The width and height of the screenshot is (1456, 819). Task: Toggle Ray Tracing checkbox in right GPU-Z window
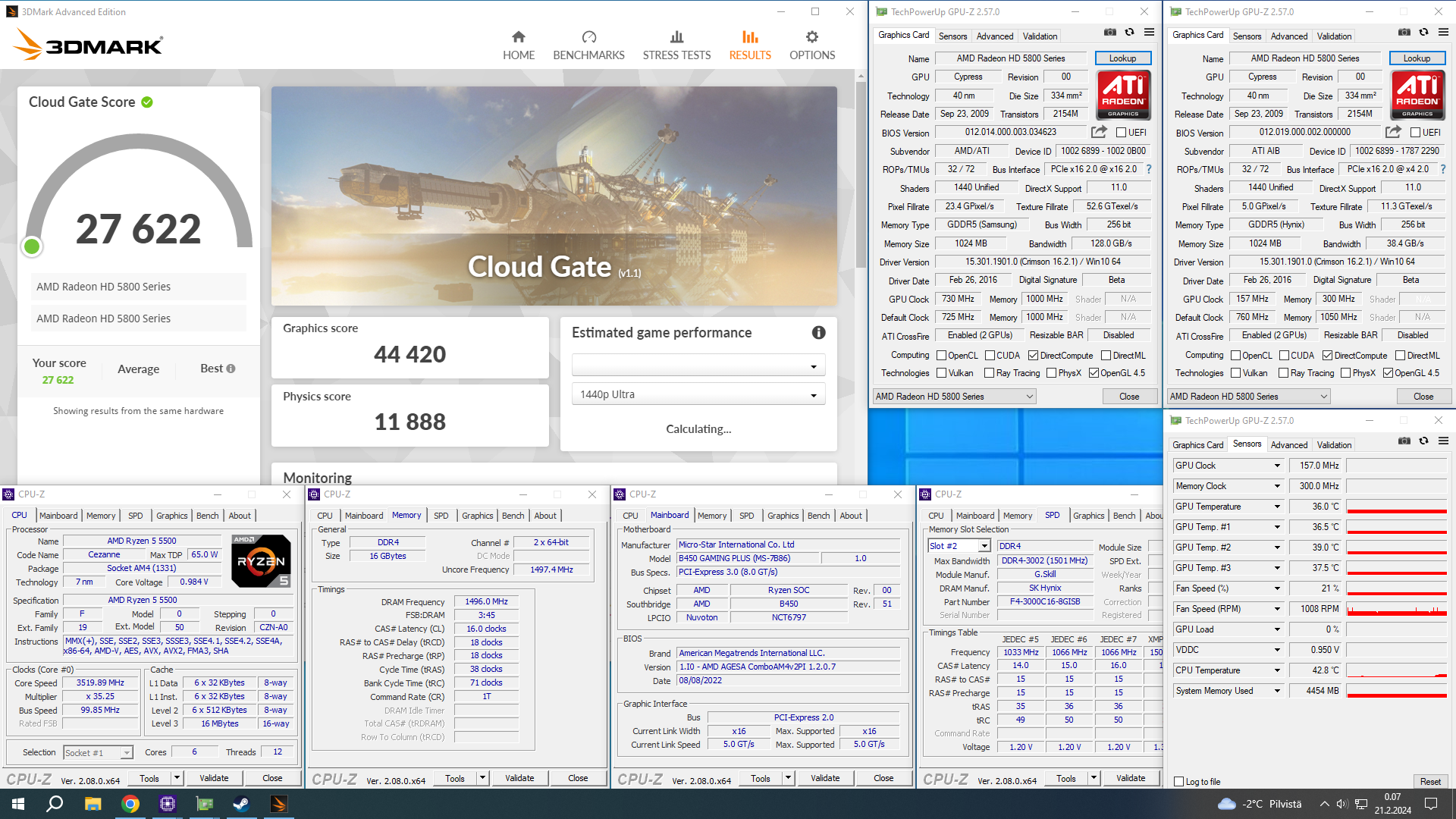pos(1283,373)
